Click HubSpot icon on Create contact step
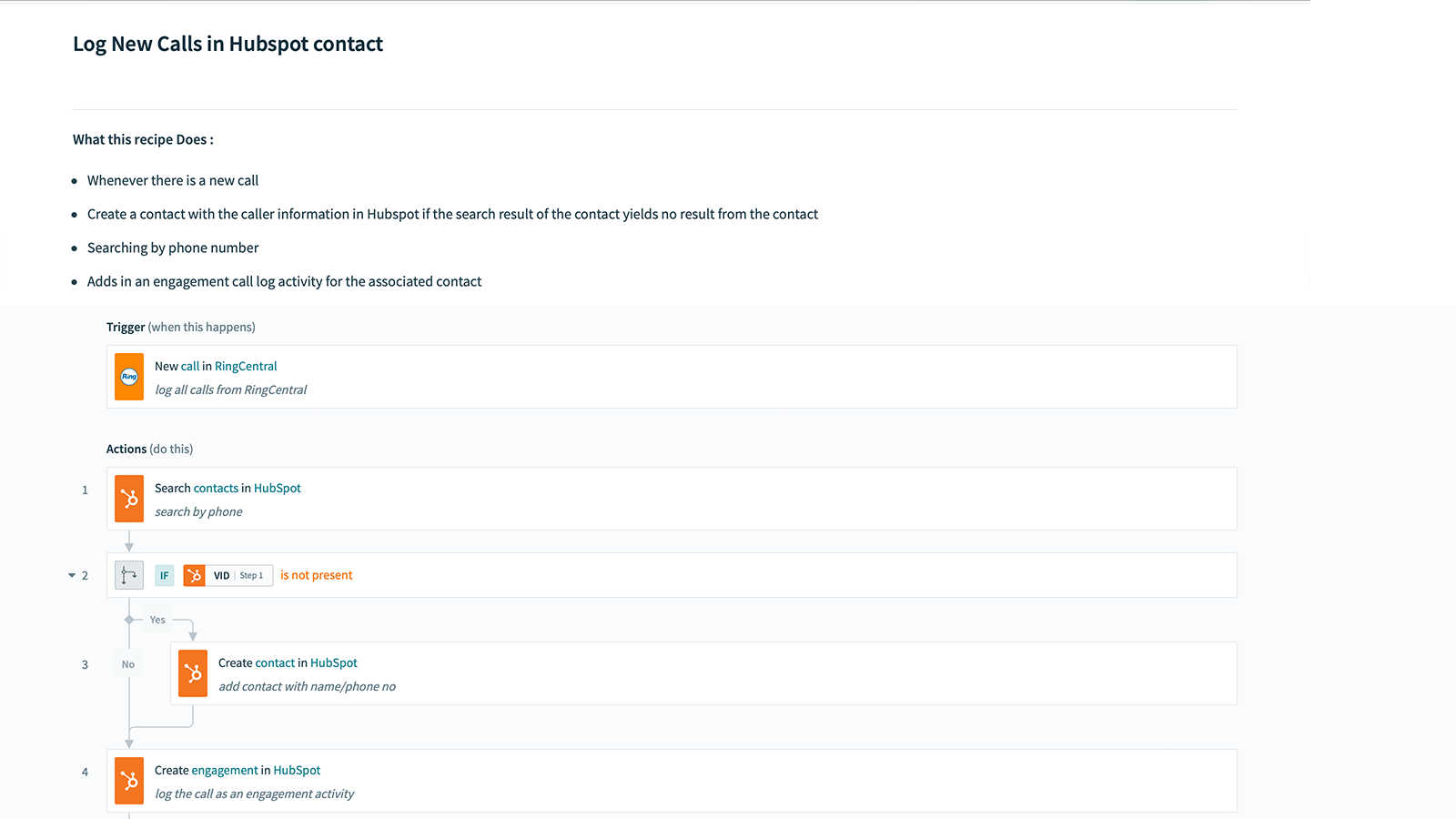The image size is (1456, 819). pyautogui.click(x=193, y=673)
